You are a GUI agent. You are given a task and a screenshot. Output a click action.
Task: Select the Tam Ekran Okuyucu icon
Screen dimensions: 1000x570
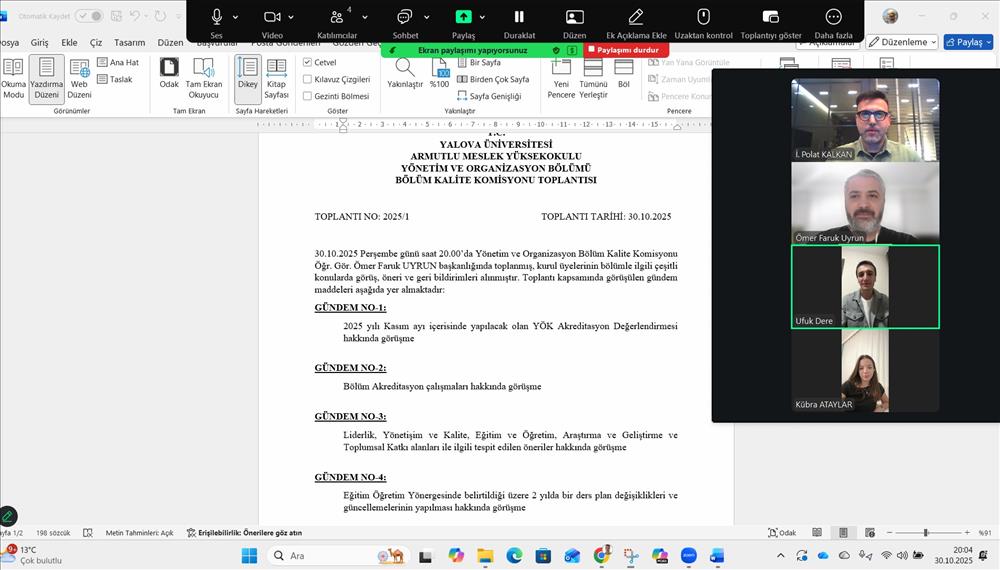click(204, 68)
